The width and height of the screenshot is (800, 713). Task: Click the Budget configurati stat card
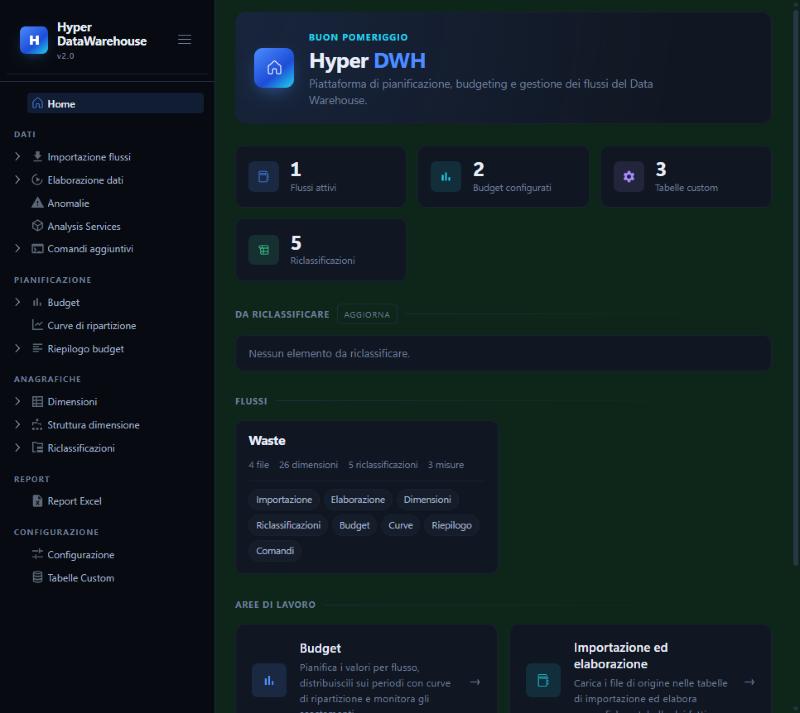pyautogui.click(x=503, y=177)
